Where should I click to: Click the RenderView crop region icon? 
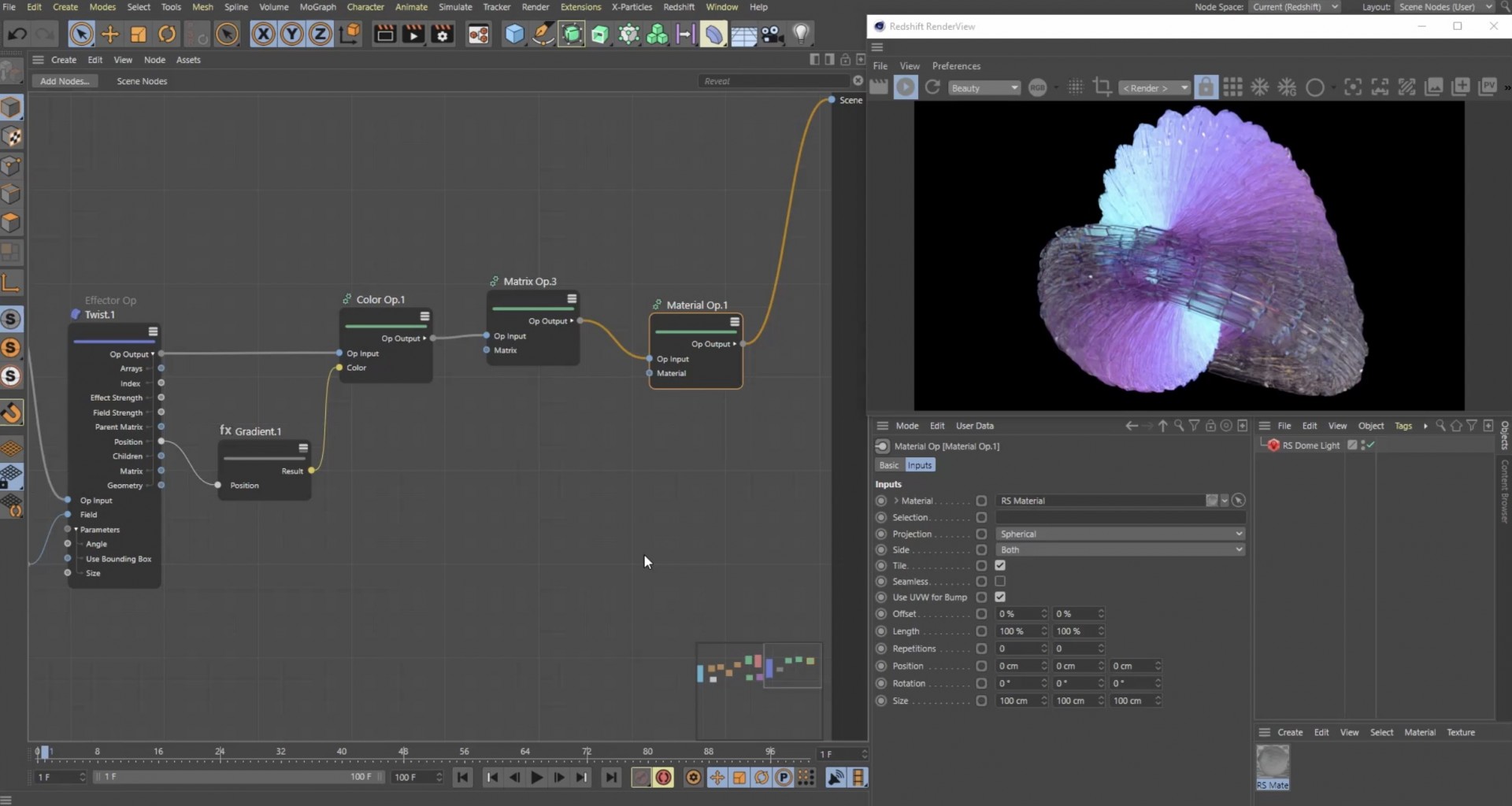click(1102, 87)
